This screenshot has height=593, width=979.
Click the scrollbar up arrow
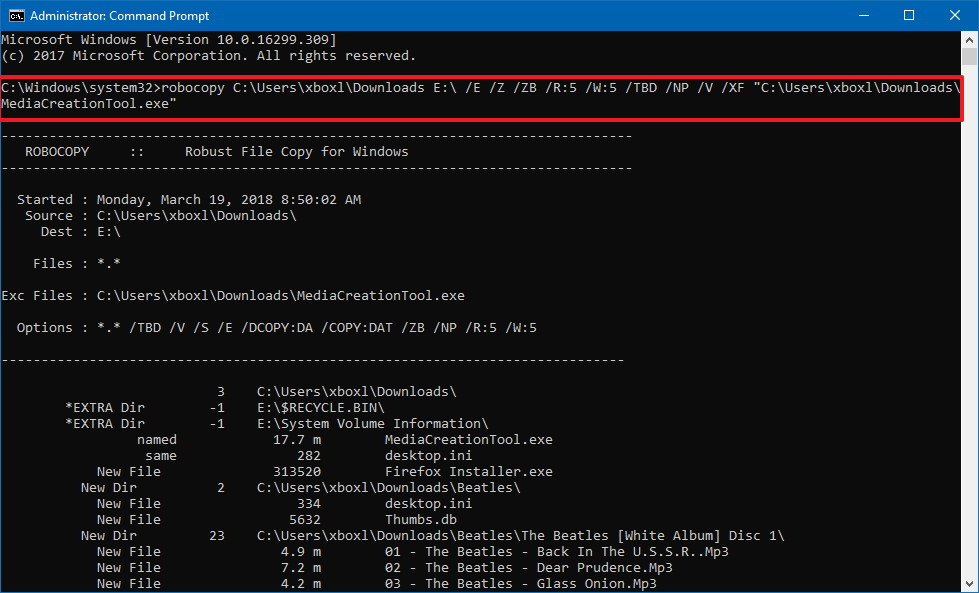pos(970,39)
